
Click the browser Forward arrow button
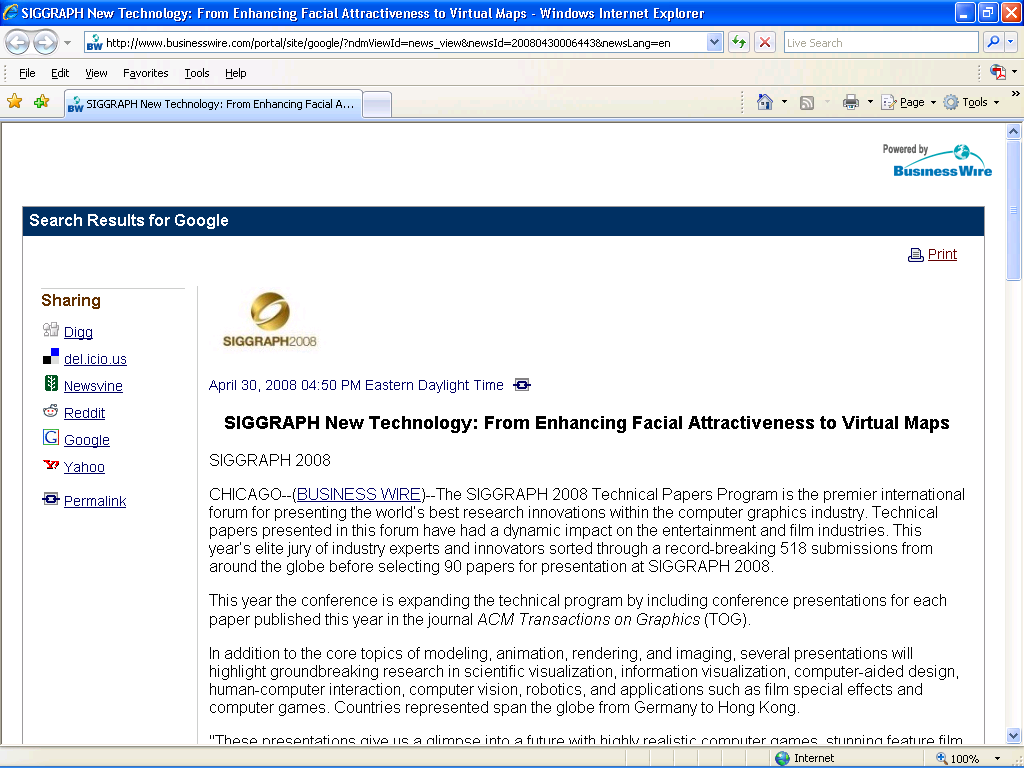(x=45, y=43)
